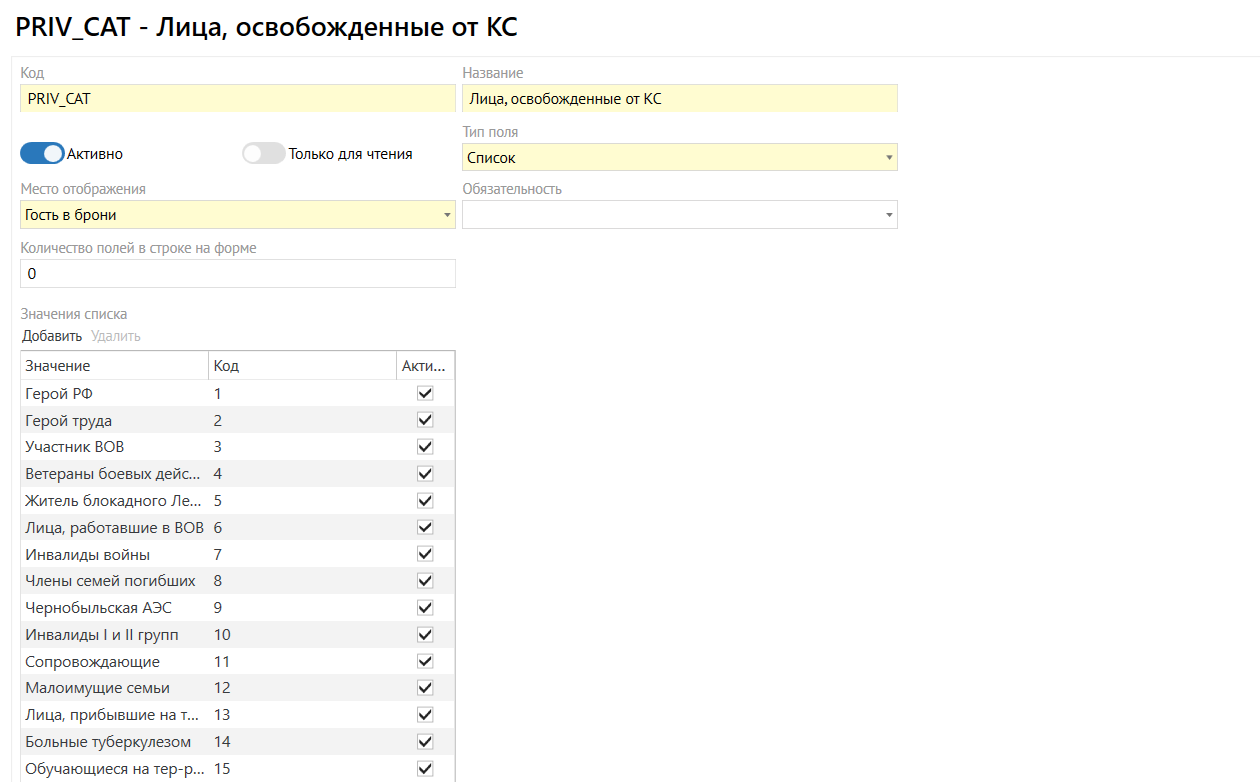This screenshot has width=1260, height=782.
Task: Uncheck active checkbox for Чернобыльская АЭС
Action: (425, 608)
